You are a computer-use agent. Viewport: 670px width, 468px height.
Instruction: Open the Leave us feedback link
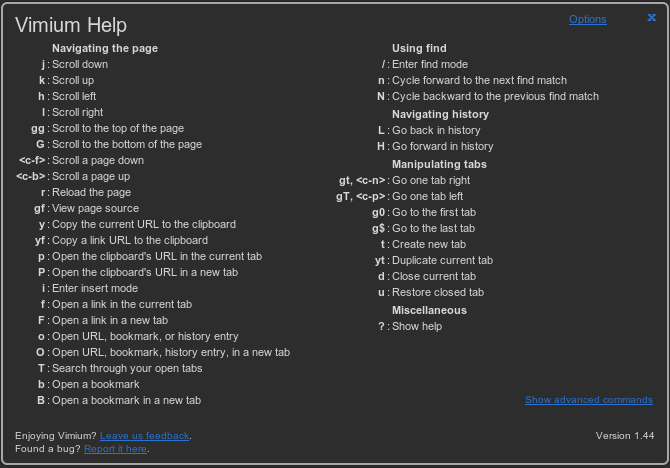coord(145,435)
